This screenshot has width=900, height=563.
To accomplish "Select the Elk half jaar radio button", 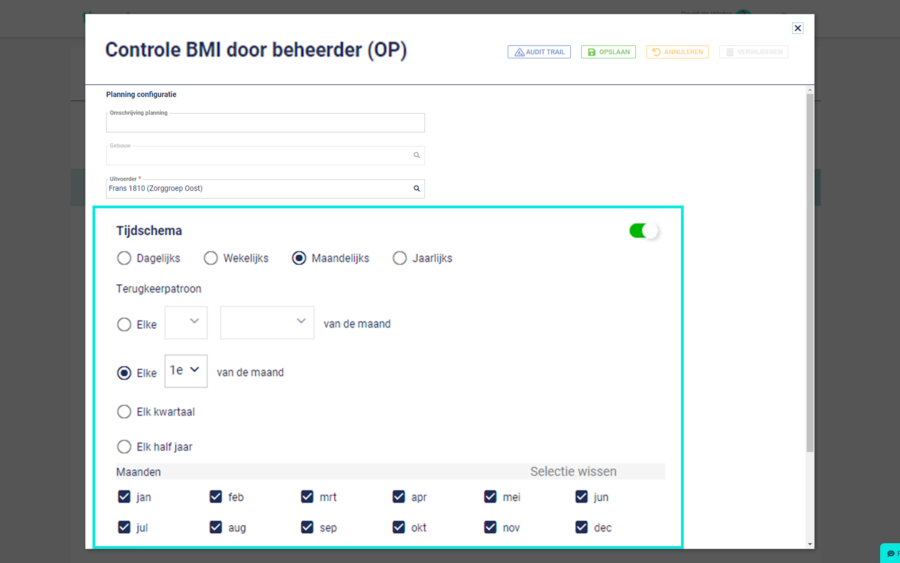I will point(124,446).
